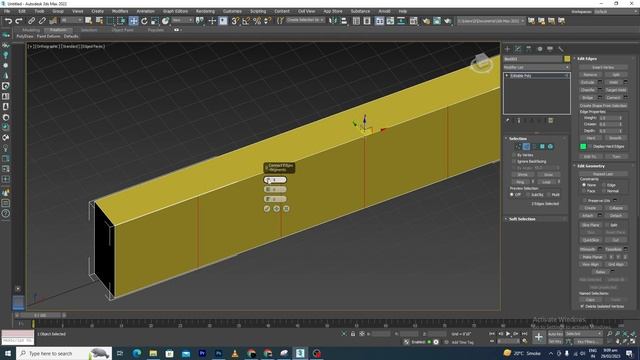Choose the Face constraint radio button
This screenshot has height=360, width=640.
tap(584, 191)
